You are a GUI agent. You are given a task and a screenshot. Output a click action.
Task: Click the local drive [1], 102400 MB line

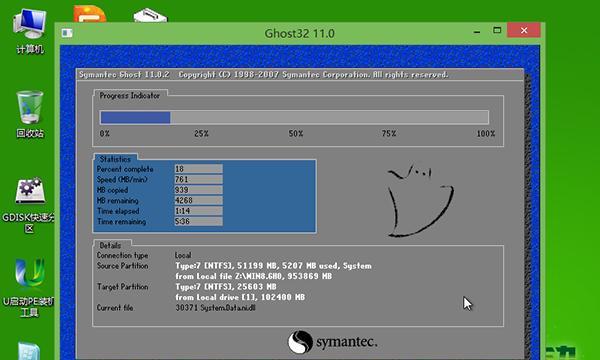click(x=240, y=297)
